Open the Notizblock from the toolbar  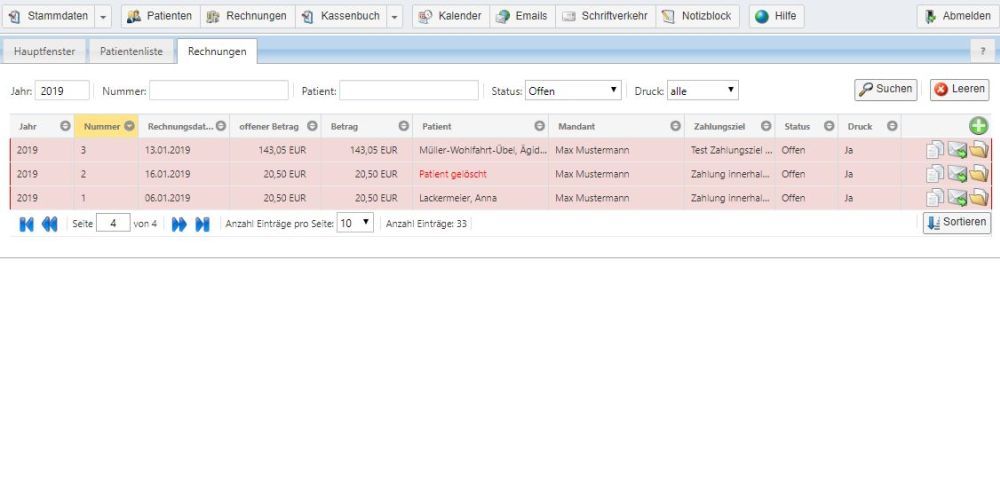click(697, 16)
